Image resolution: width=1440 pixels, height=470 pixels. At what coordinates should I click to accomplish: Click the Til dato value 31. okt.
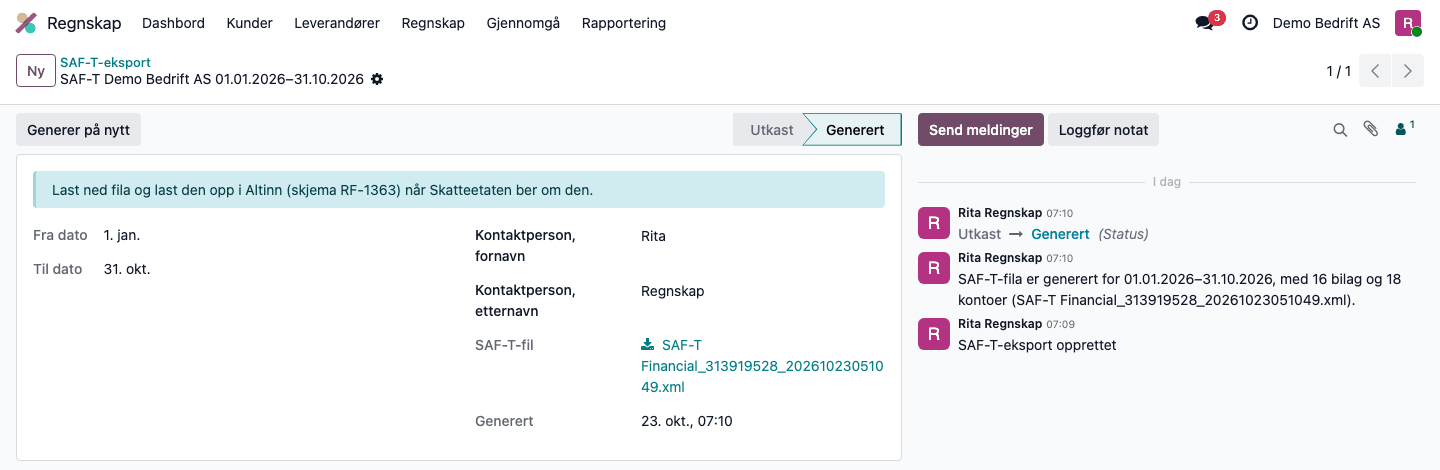click(x=127, y=269)
